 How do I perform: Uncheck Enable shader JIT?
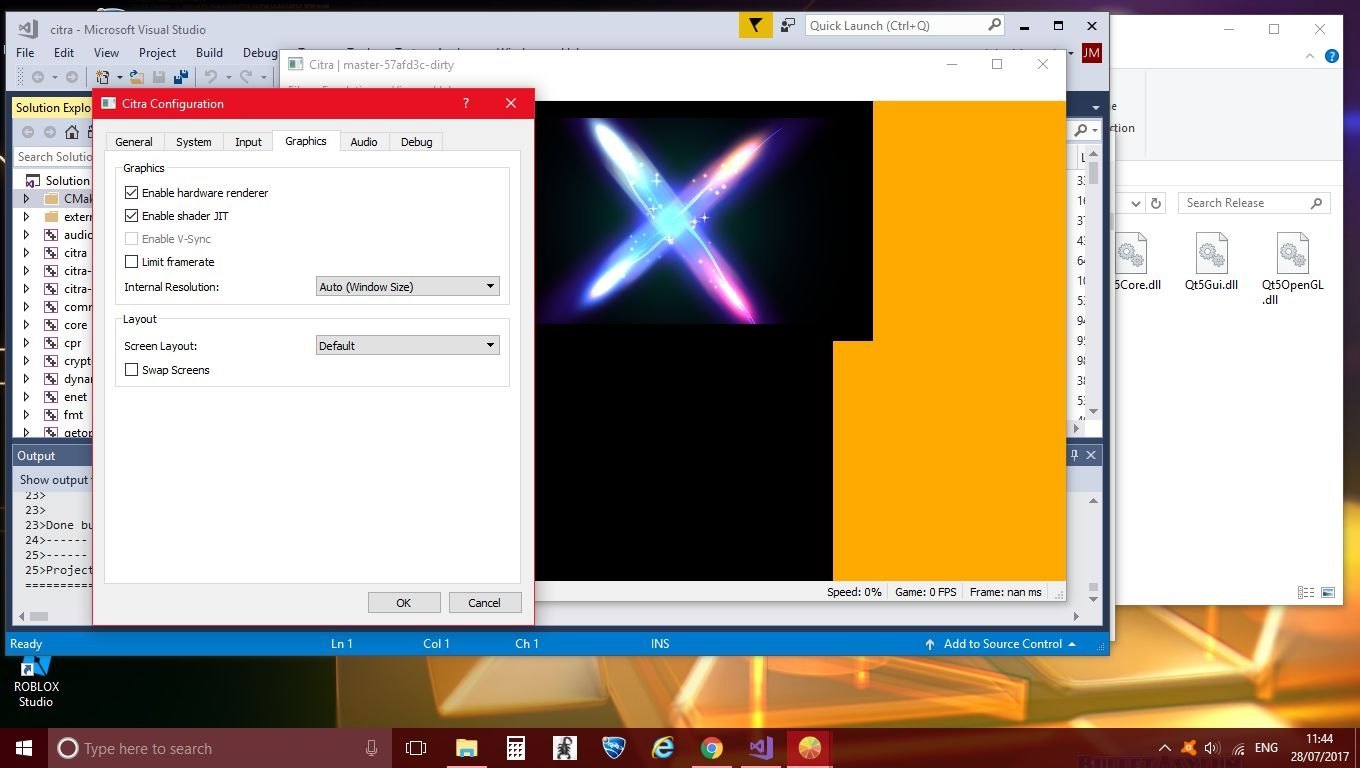coord(131,215)
